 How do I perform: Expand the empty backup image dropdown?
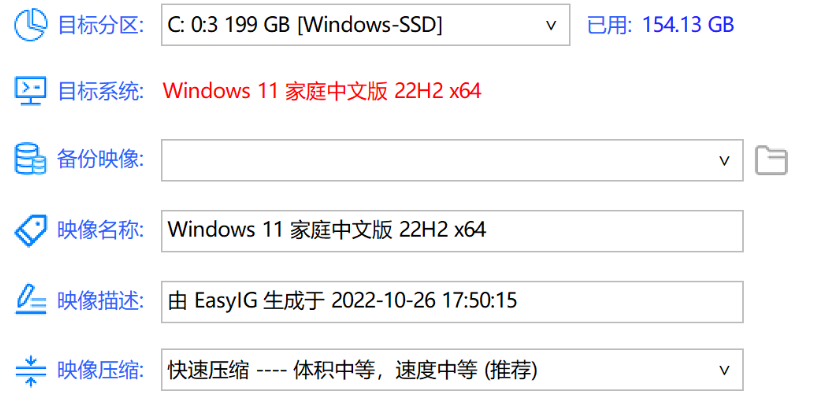pos(451,160)
